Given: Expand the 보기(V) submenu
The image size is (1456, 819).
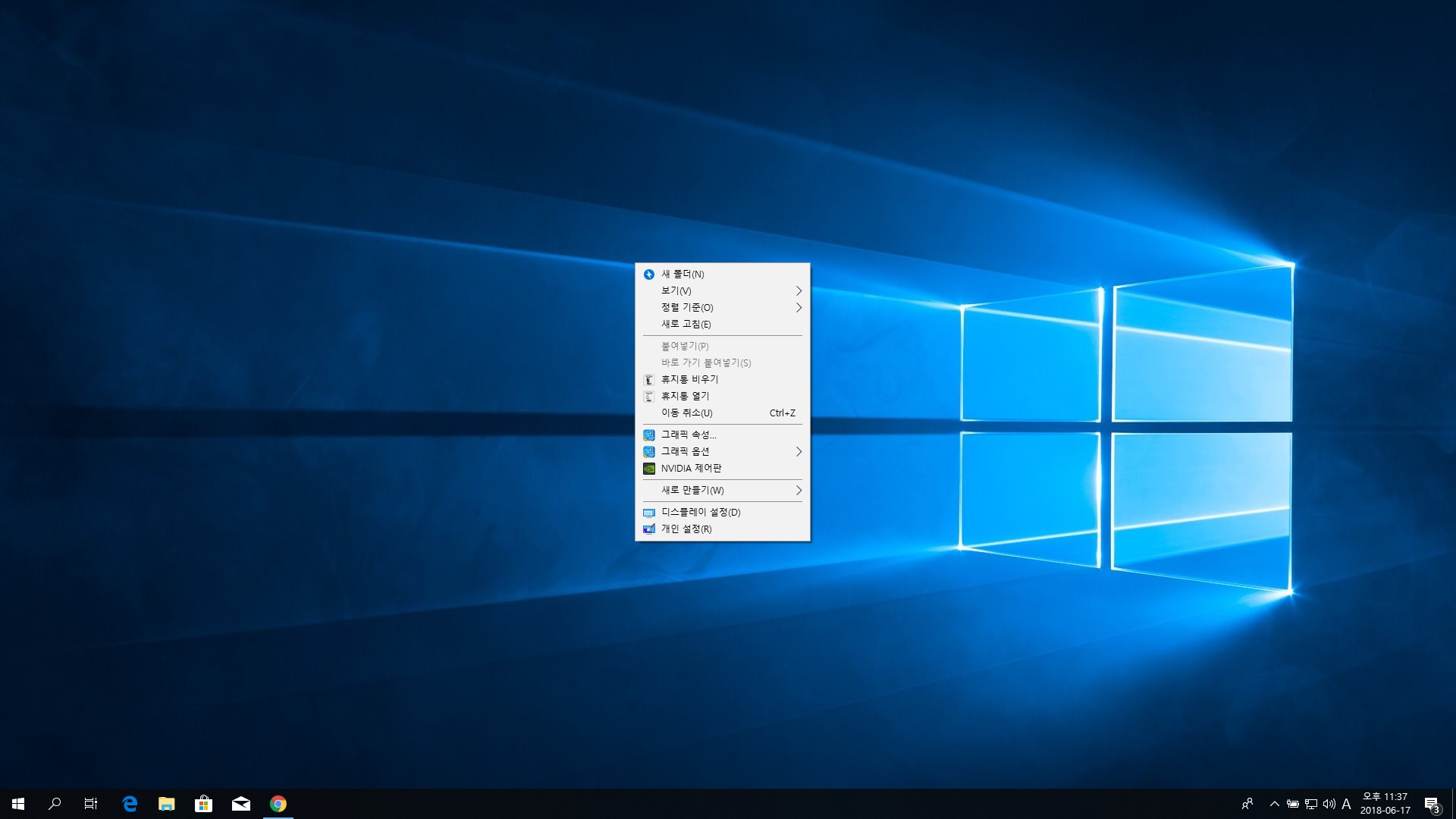Looking at the screenshot, I should [x=722, y=290].
